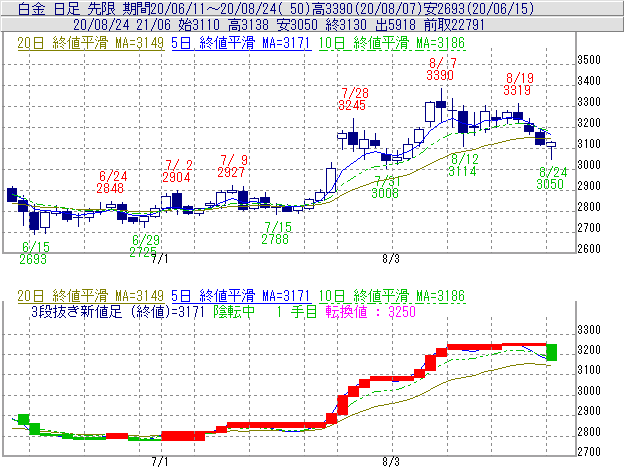The width and height of the screenshot is (624, 474).
Task: Click the 7/31 3008 low annotation
Action: [385, 187]
